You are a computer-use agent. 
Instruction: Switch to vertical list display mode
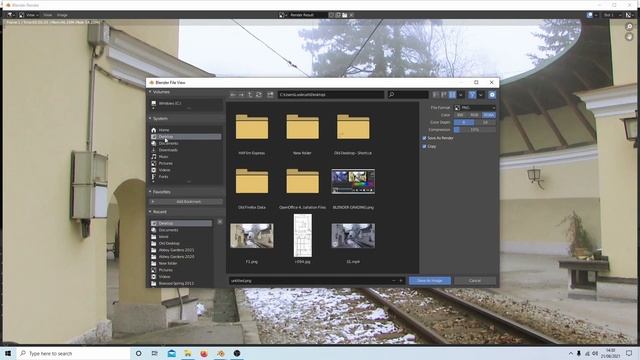pyautogui.click(x=436, y=95)
